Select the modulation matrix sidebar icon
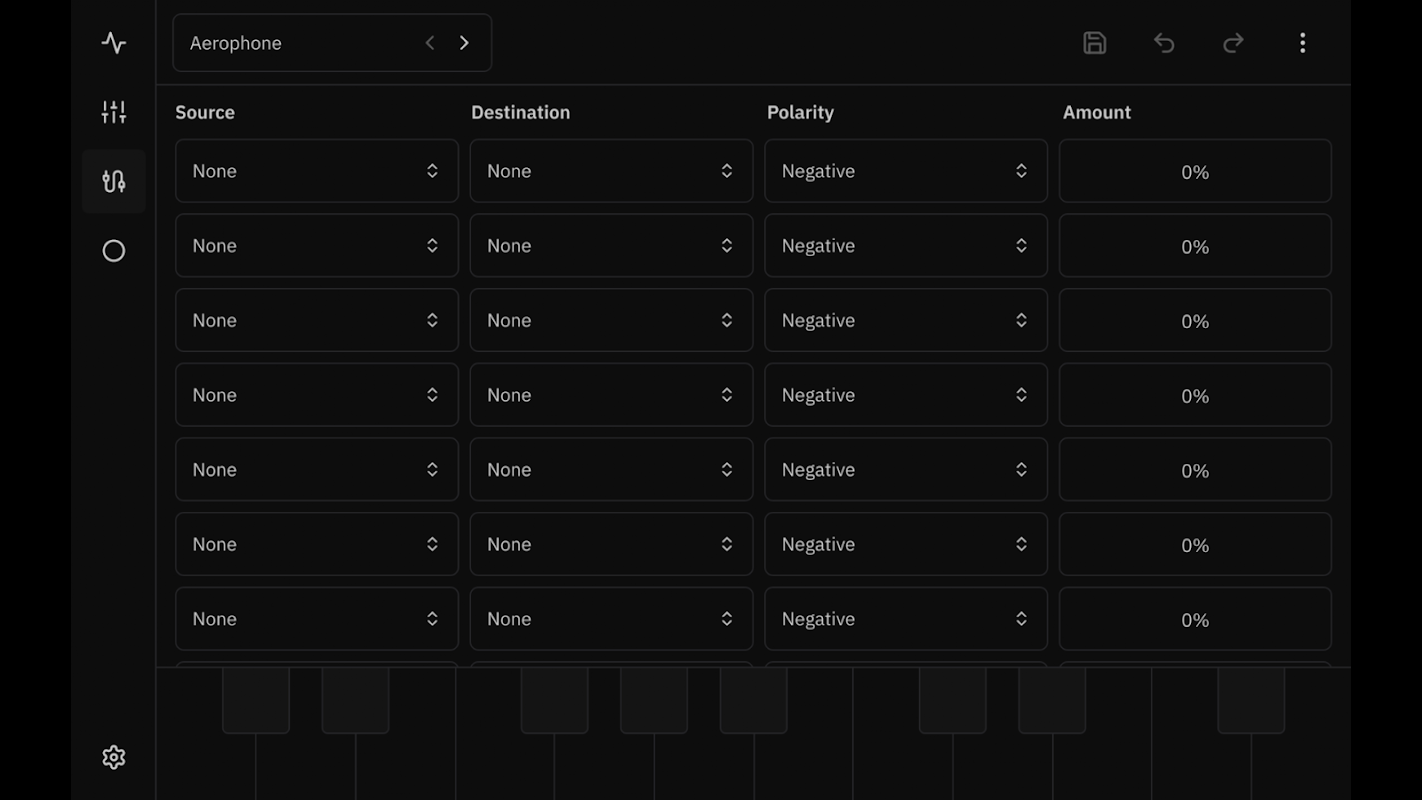Image resolution: width=1422 pixels, height=800 pixels. coord(114,181)
